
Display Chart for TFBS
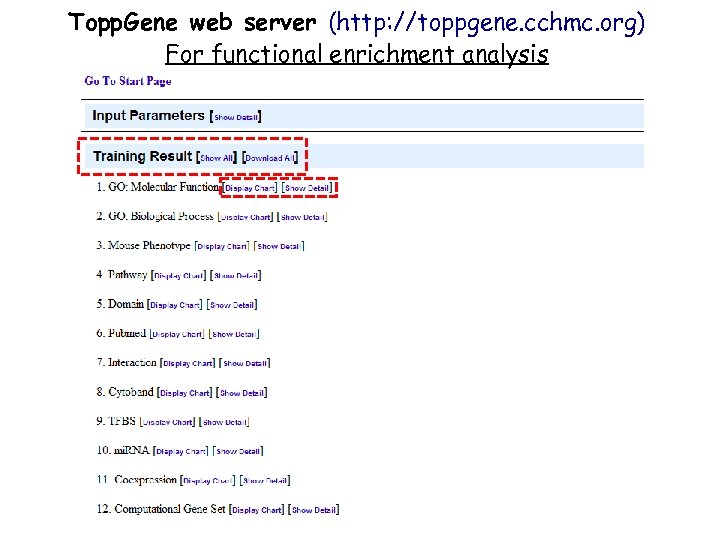[x=168, y=422]
